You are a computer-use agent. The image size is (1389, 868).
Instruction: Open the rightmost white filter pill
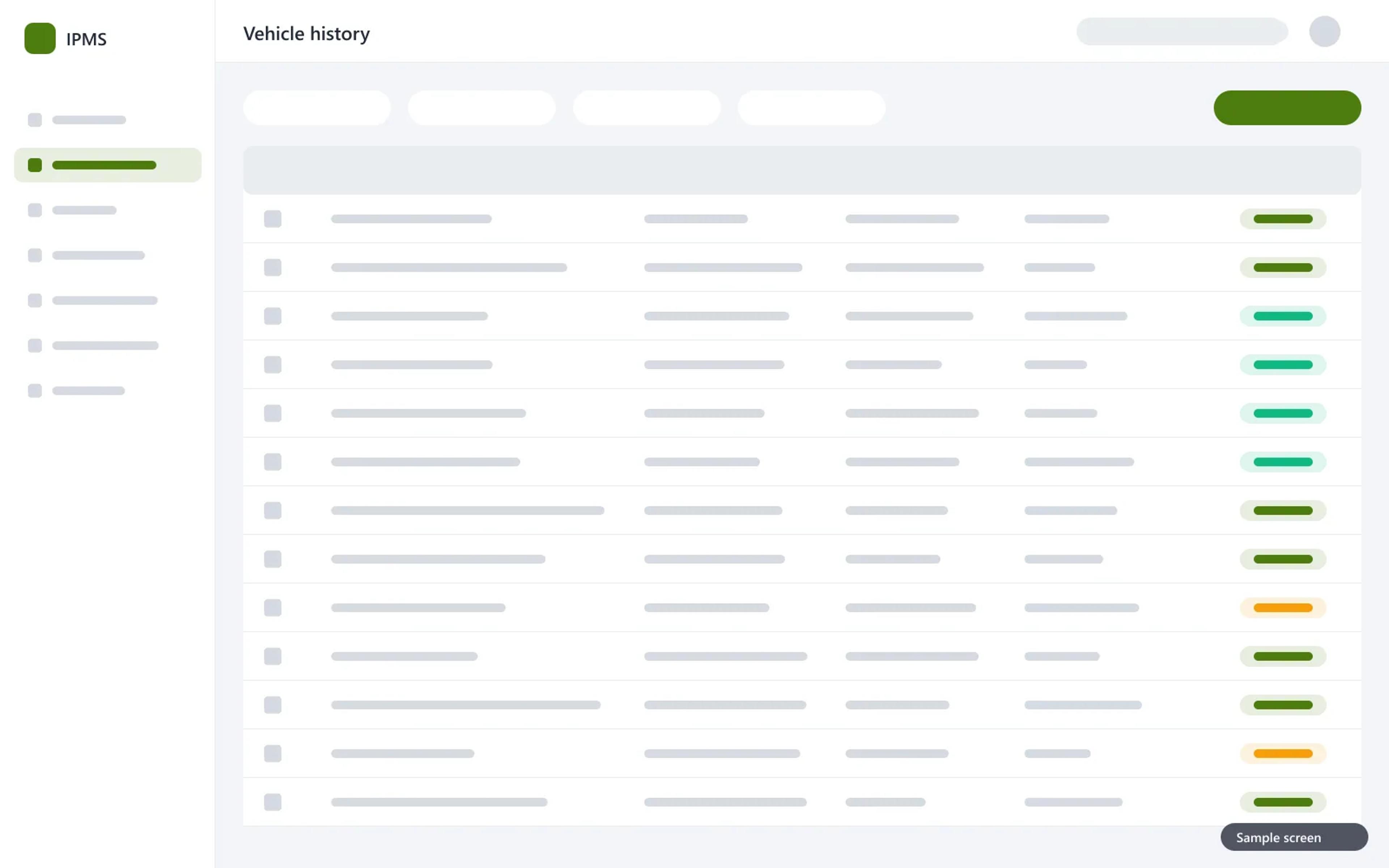(811, 107)
